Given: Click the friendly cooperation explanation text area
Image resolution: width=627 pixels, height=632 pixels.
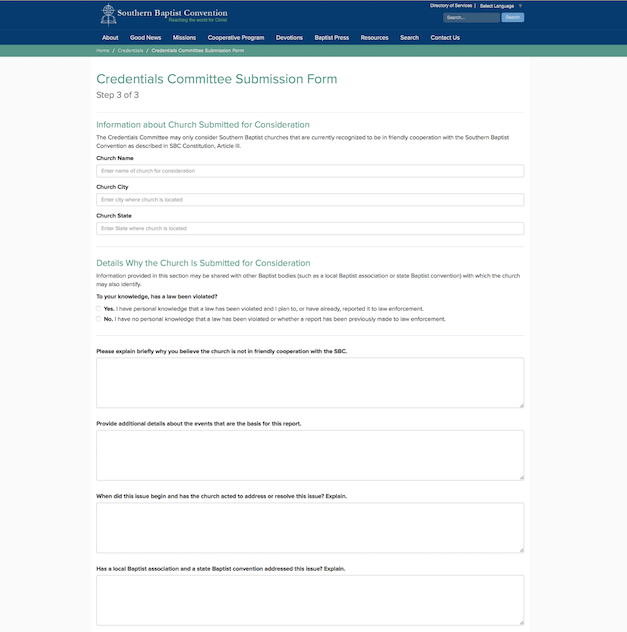Looking at the screenshot, I should coord(310,382).
